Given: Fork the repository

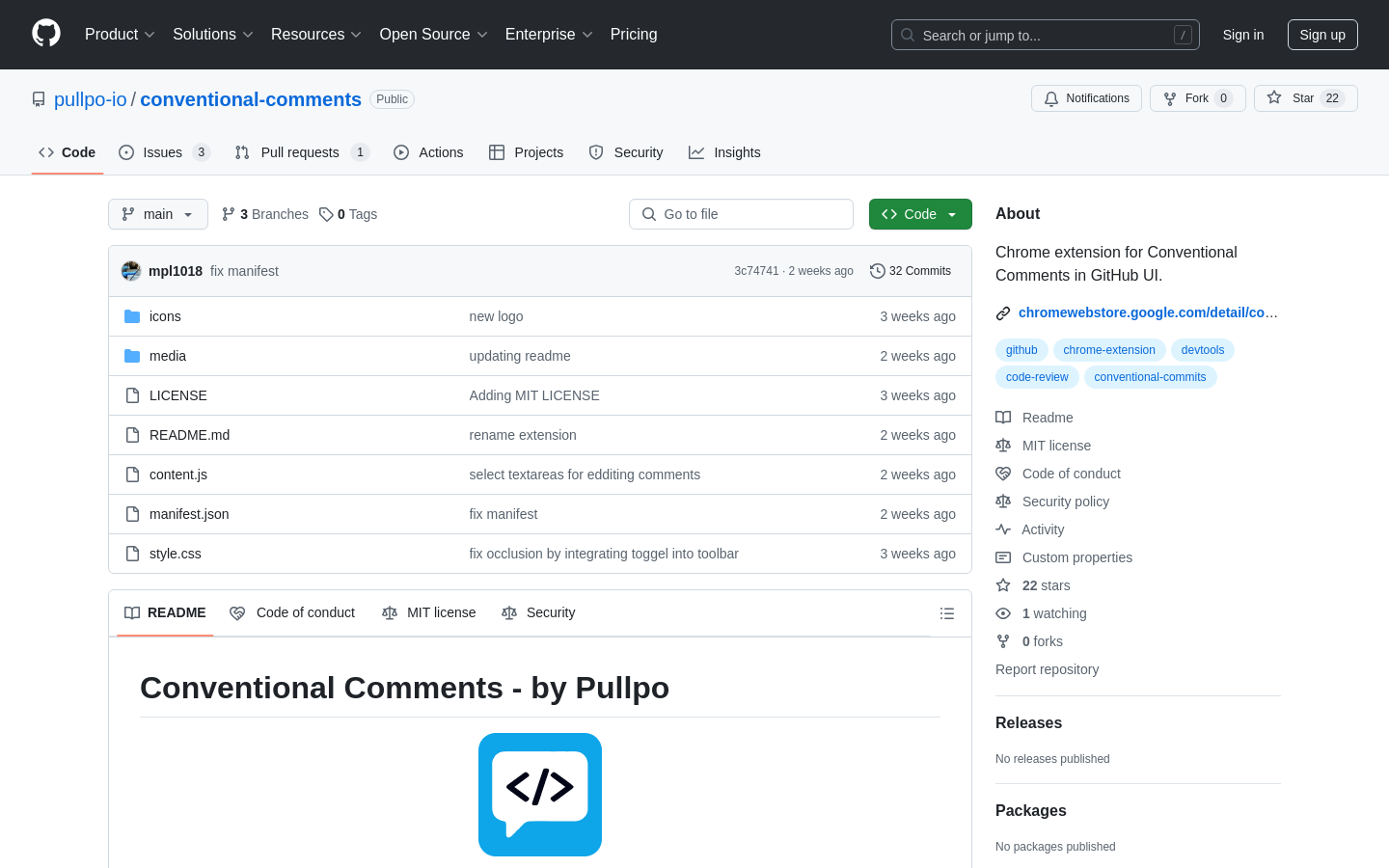Looking at the screenshot, I should pos(1197,98).
